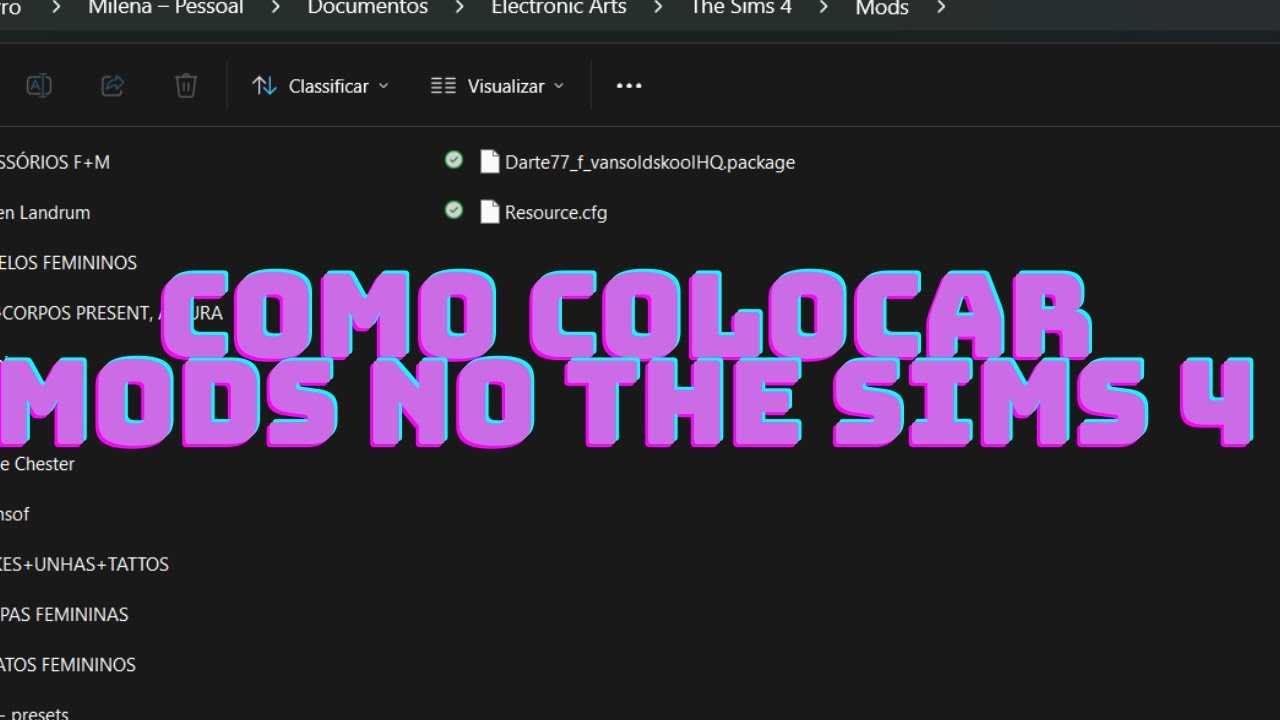The image size is (1280, 720).
Task: Open the folder ending in 'e Chester'
Action: tap(37, 464)
